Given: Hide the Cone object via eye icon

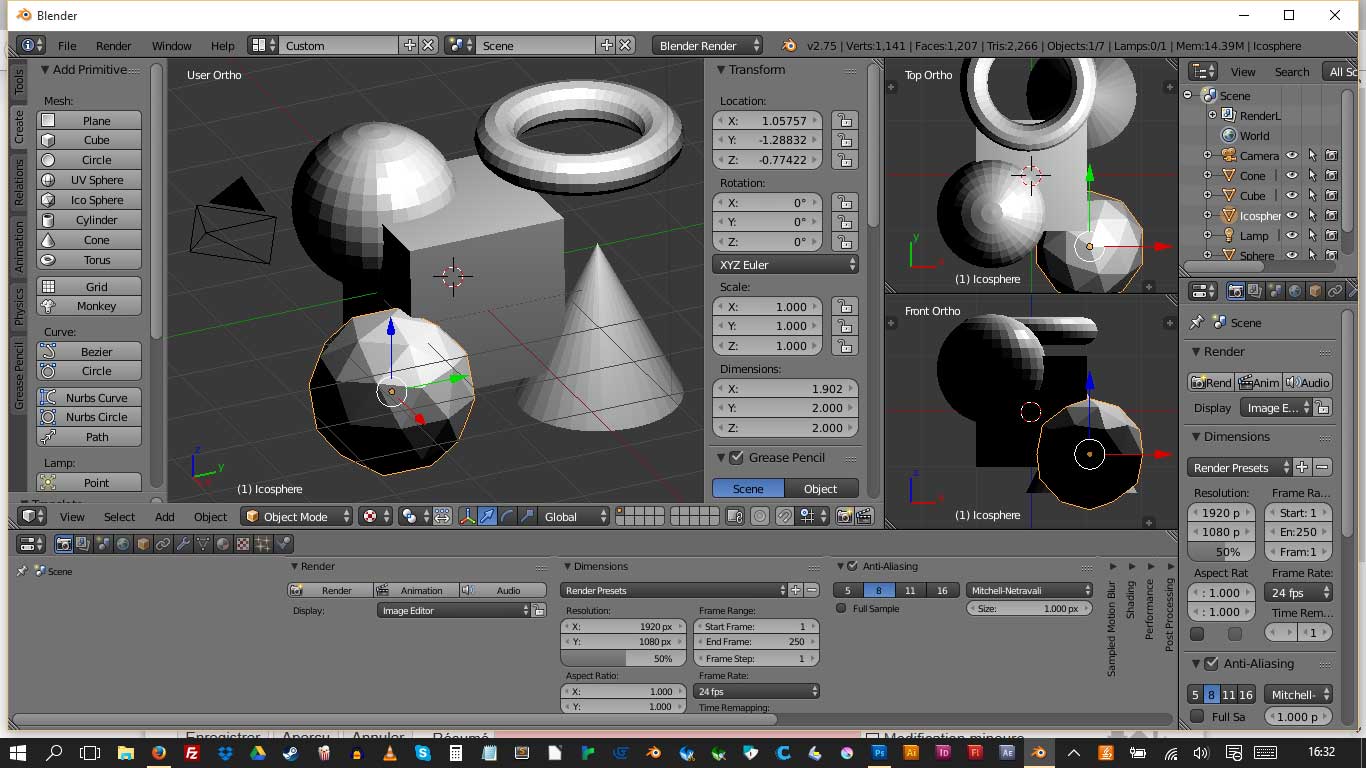Looking at the screenshot, I should pos(1291,175).
